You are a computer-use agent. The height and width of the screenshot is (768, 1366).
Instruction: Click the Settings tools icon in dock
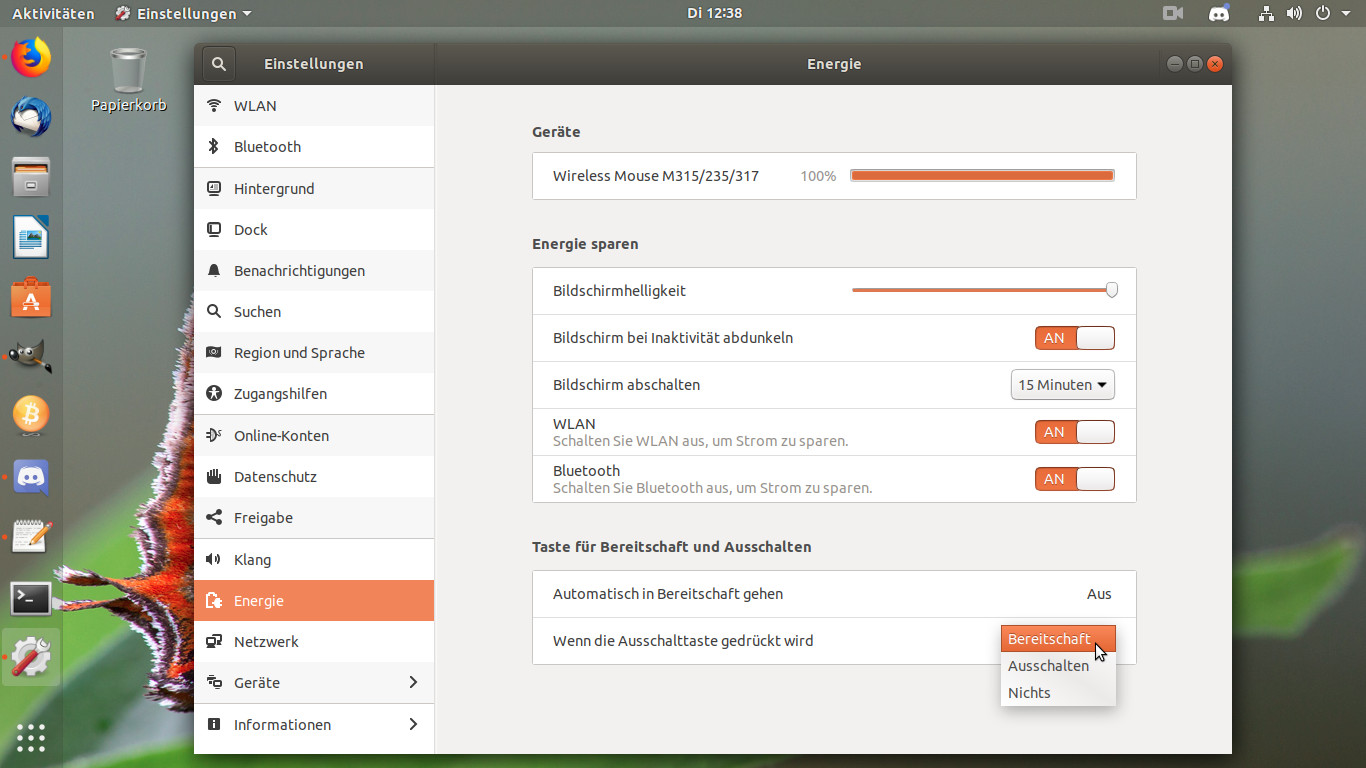point(31,657)
